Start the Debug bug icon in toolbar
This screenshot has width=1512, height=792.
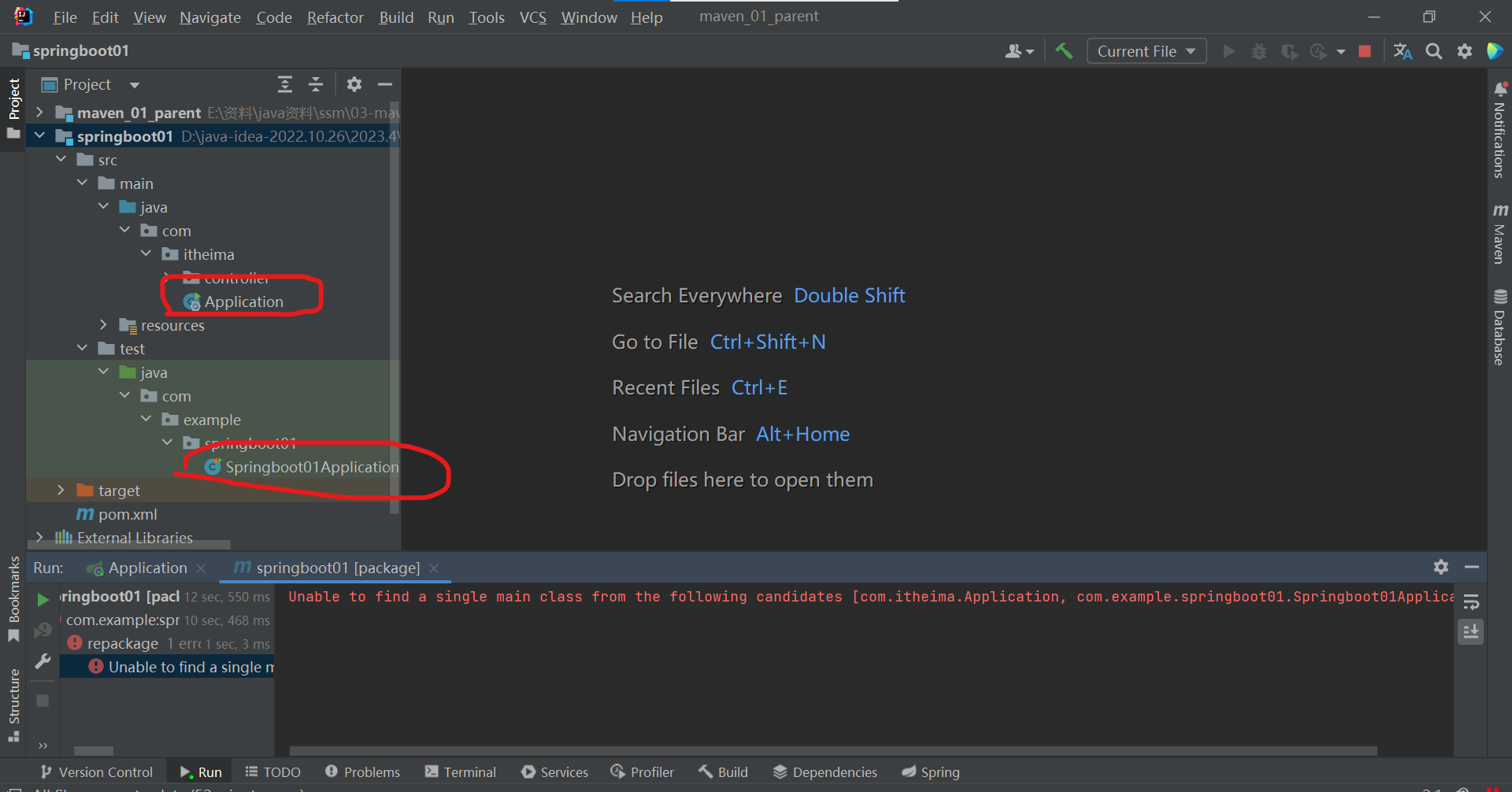pos(1258,50)
